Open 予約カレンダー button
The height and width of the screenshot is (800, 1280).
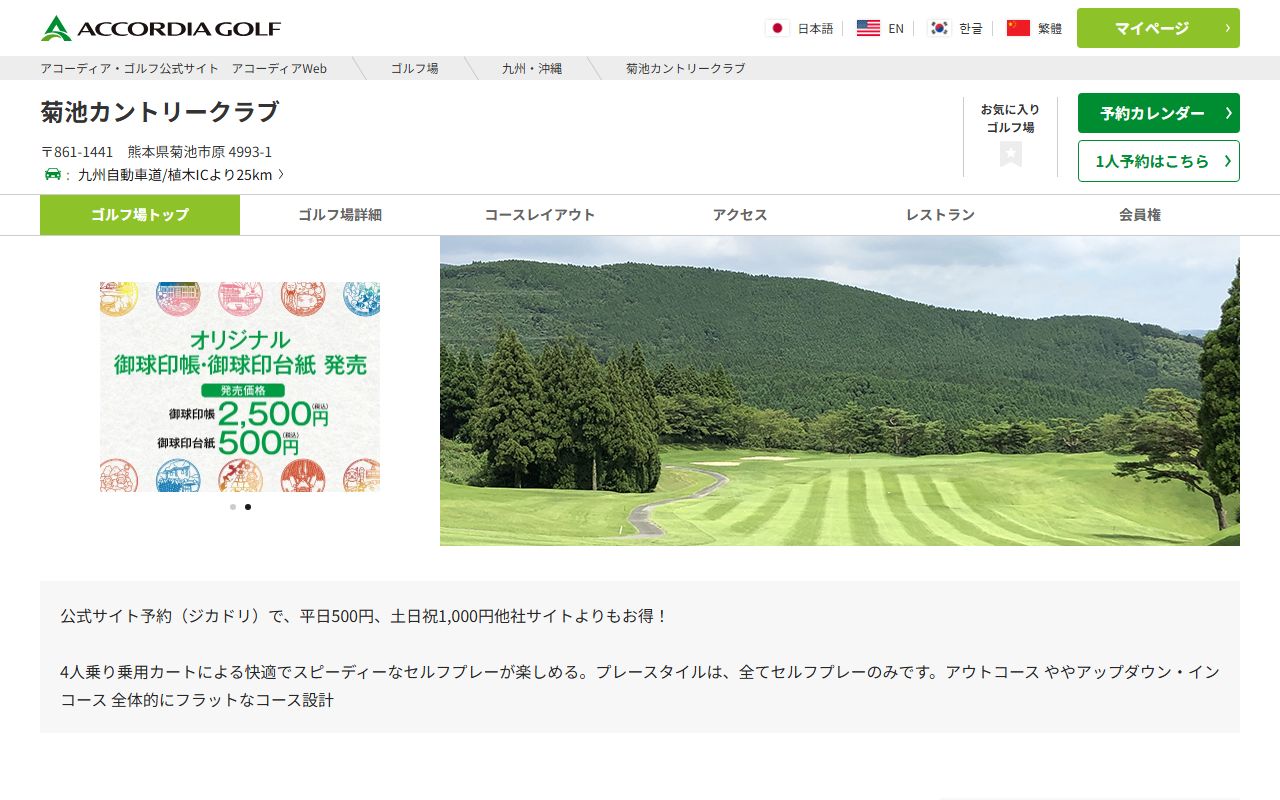1158,113
